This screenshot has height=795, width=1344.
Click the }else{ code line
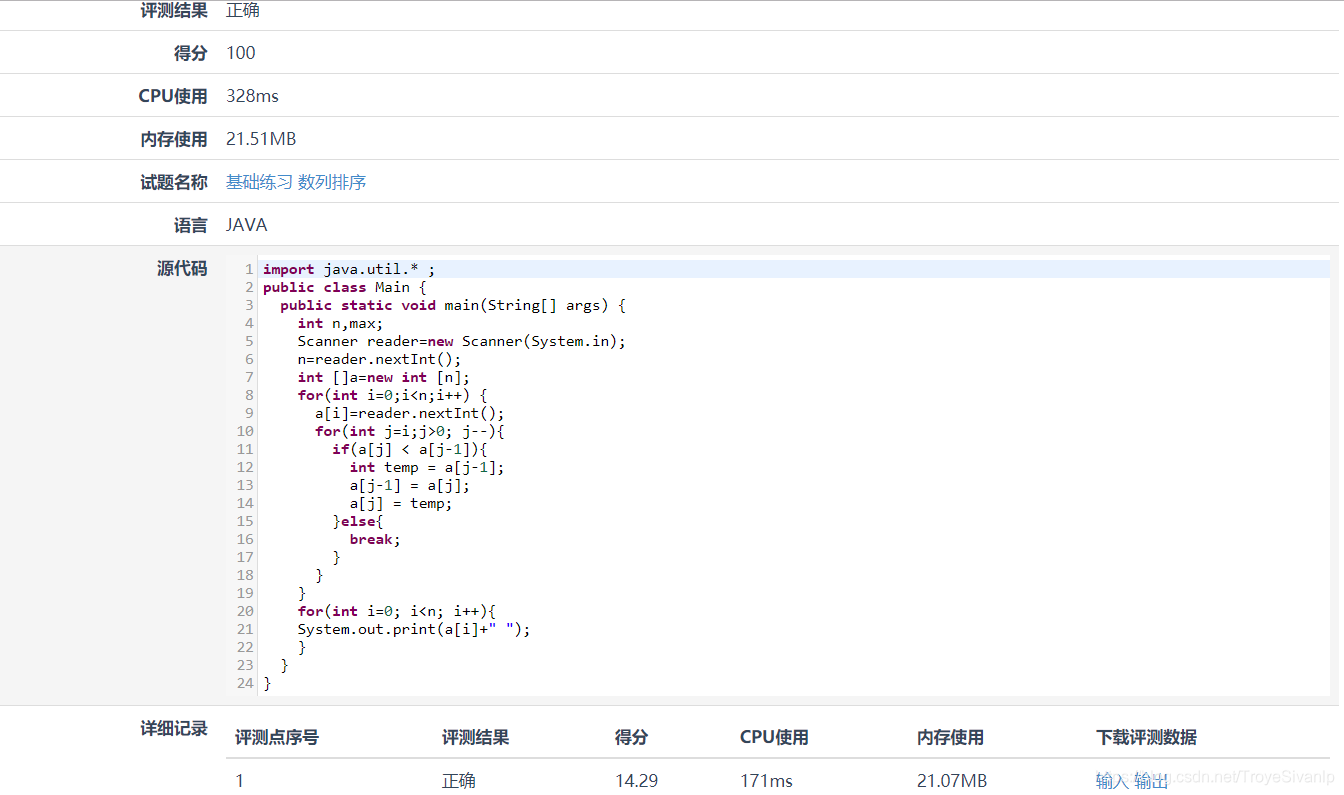[358, 521]
